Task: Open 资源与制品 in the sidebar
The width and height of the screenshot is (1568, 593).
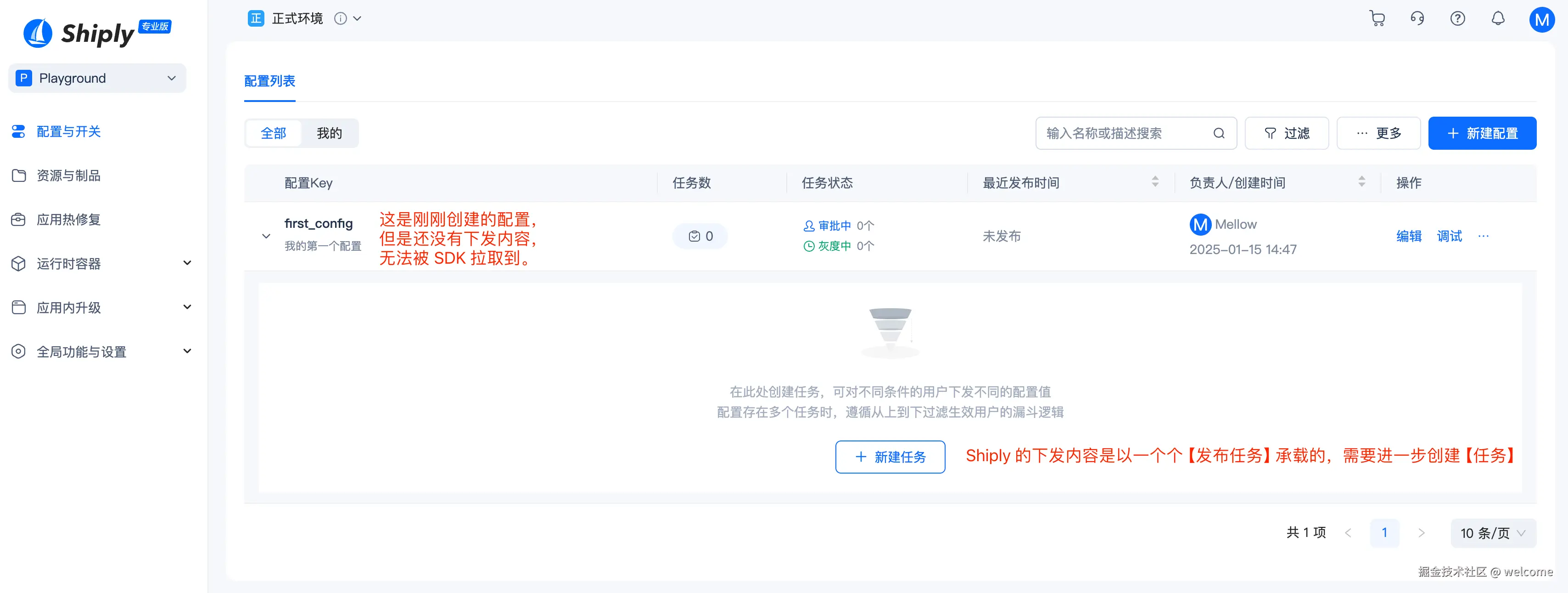Action: [x=68, y=175]
